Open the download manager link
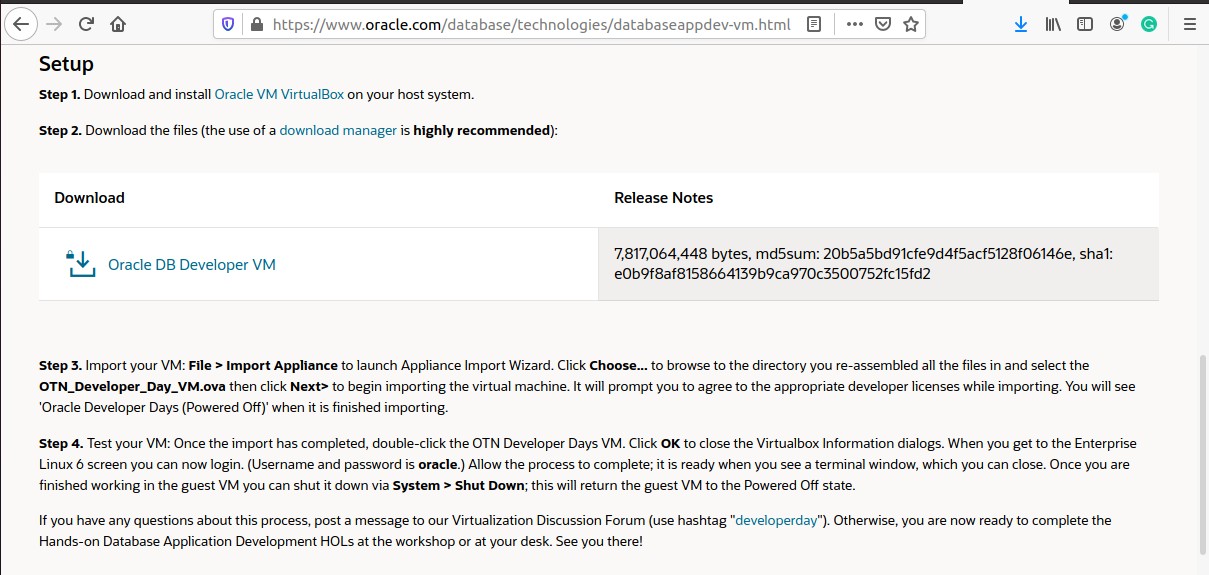Image resolution: width=1209 pixels, height=575 pixels. tap(338, 130)
